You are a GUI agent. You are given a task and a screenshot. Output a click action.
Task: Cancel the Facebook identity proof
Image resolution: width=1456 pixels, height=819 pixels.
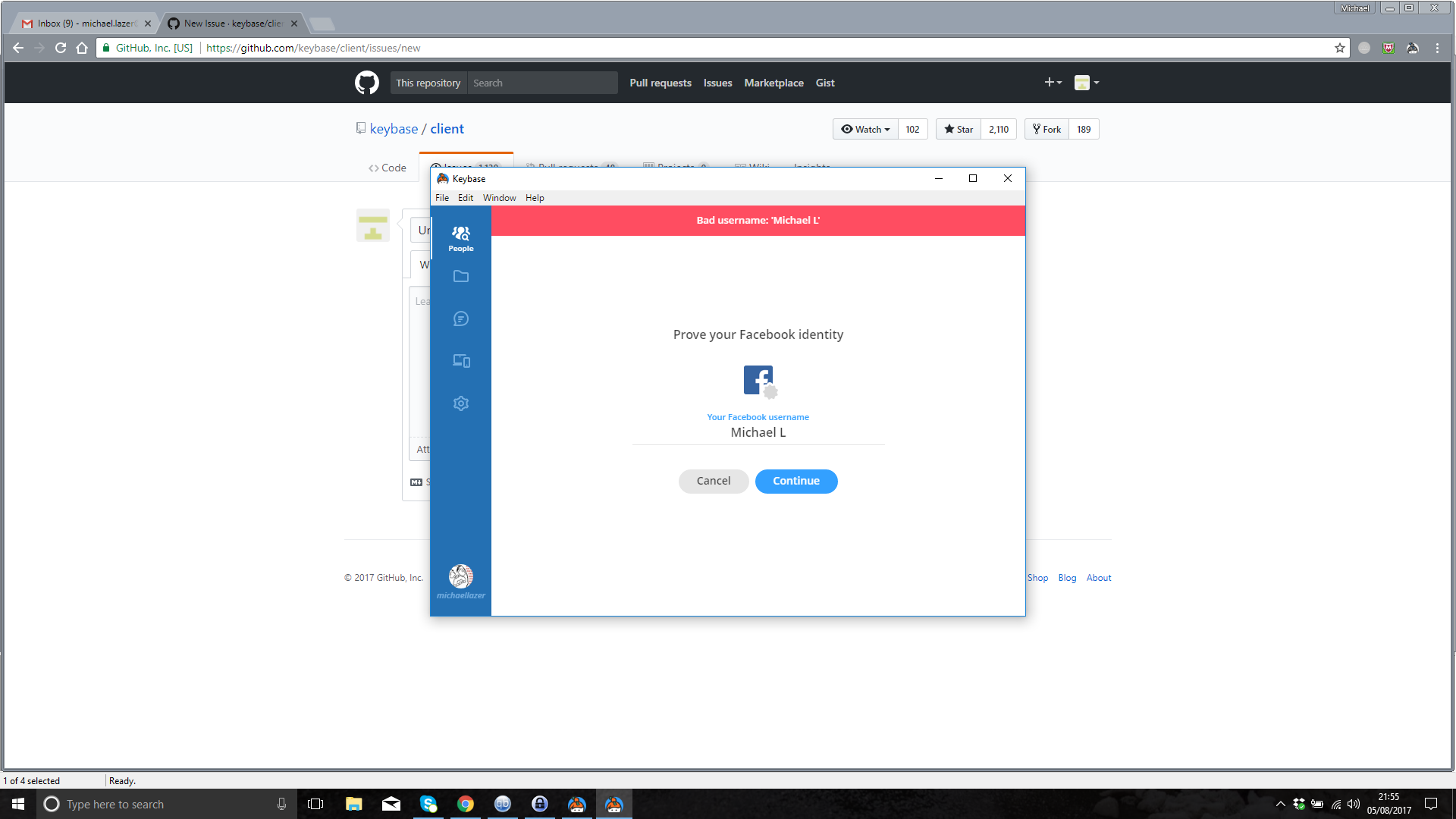[x=714, y=482]
